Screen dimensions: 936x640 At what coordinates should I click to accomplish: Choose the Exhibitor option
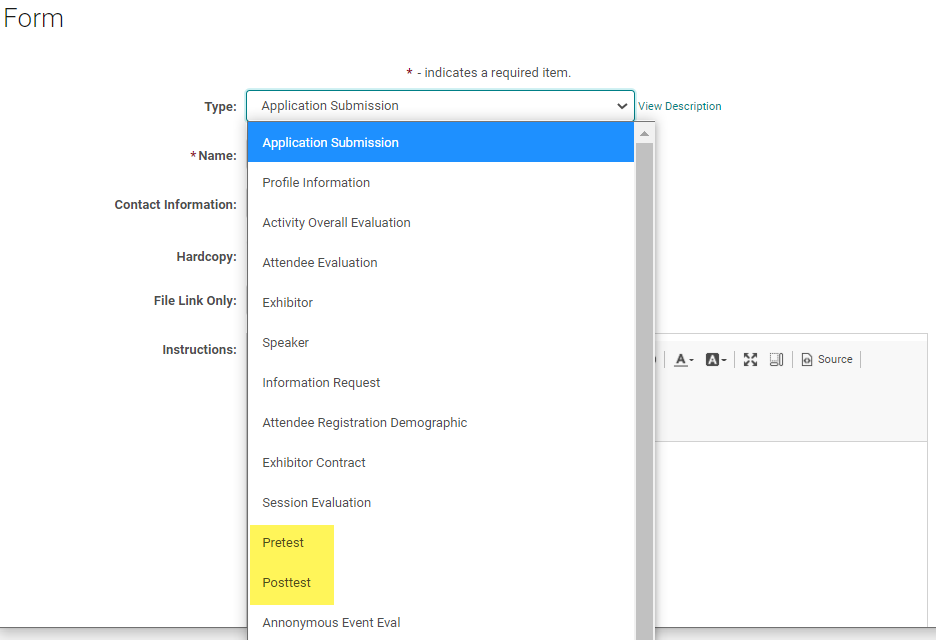pos(288,303)
